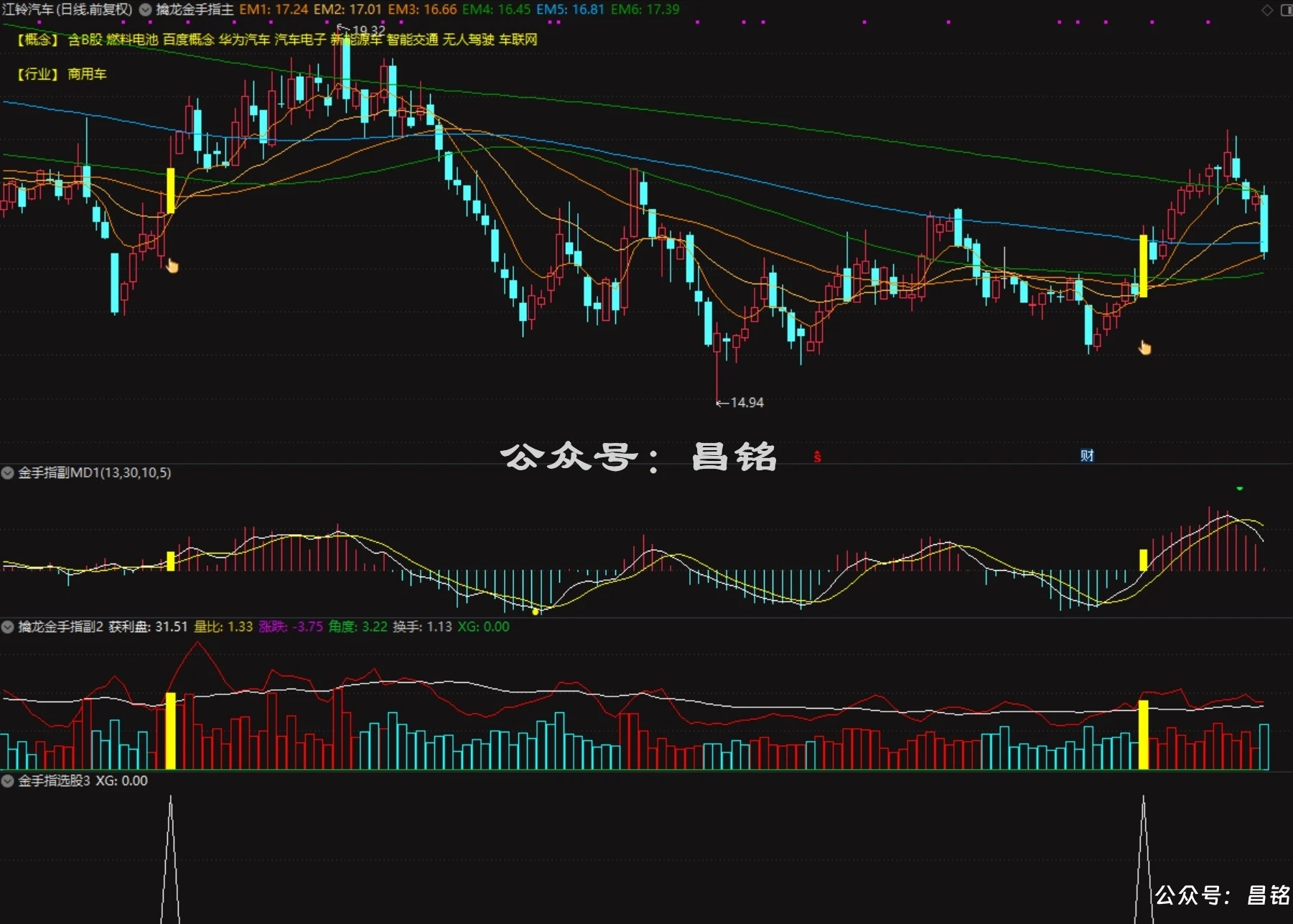Screen dimensions: 1293x924
Task: Click the 获利盘: 31.51 value
Action: [x=148, y=627]
